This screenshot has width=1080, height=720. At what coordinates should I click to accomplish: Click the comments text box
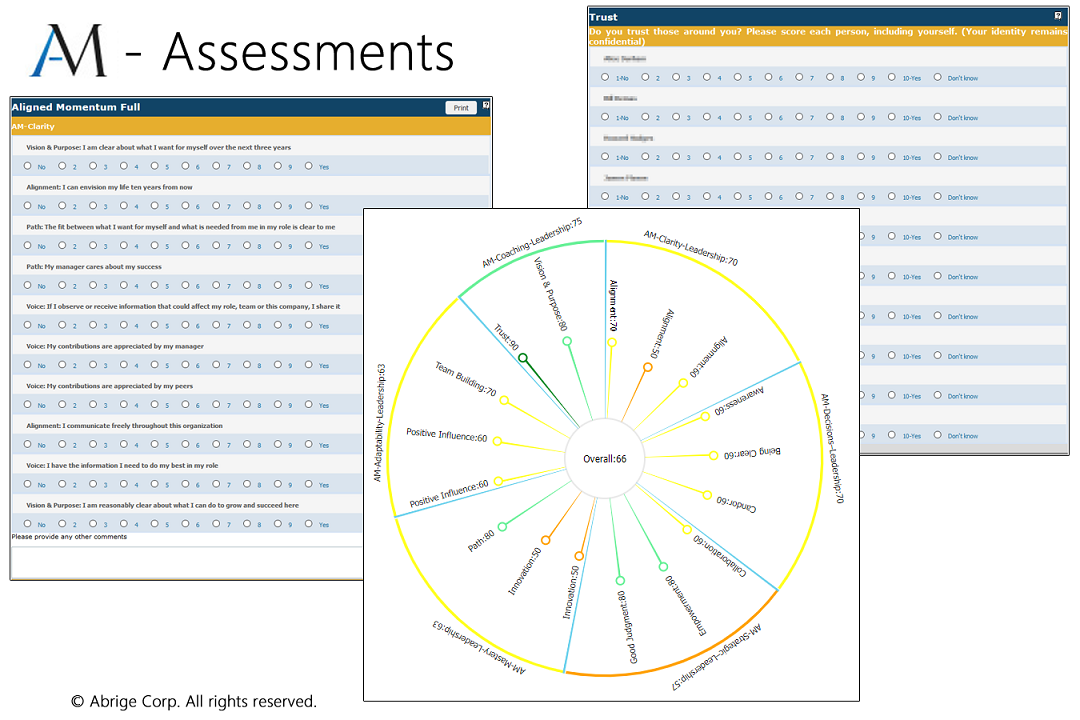pyautogui.click(x=187, y=562)
